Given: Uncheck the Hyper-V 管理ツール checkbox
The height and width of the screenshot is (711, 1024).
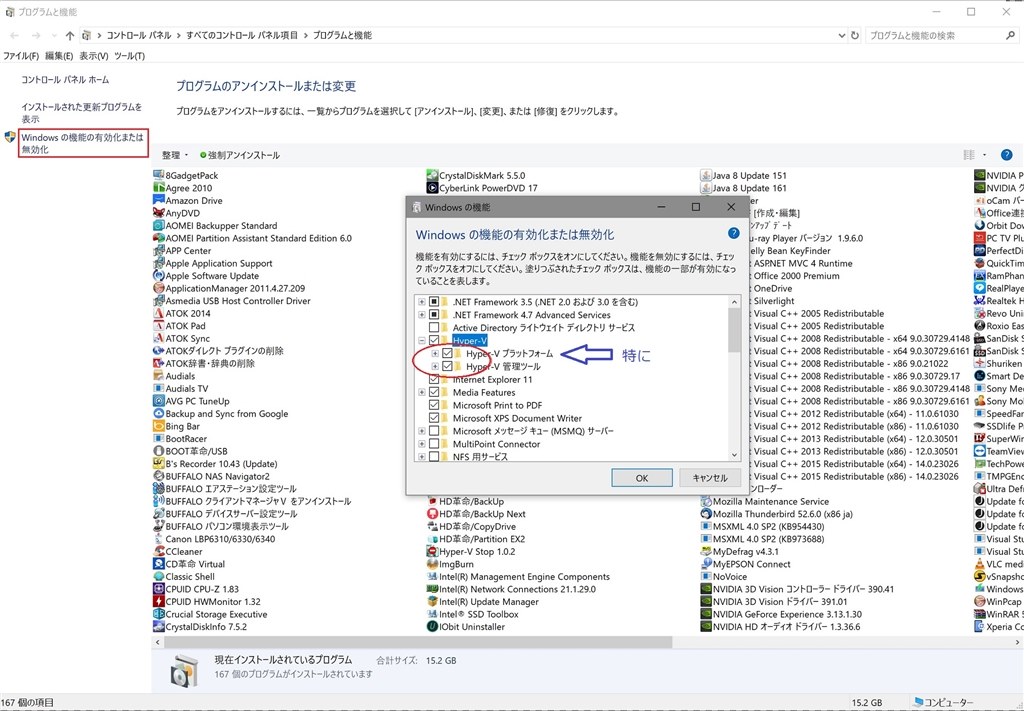Looking at the screenshot, I should [447, 366].
